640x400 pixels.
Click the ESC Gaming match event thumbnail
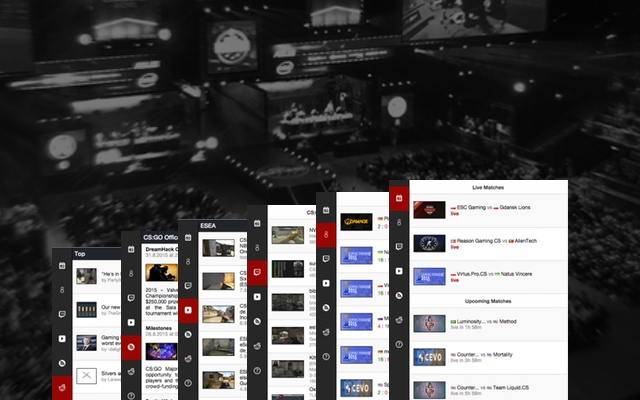tap(429, 210)
